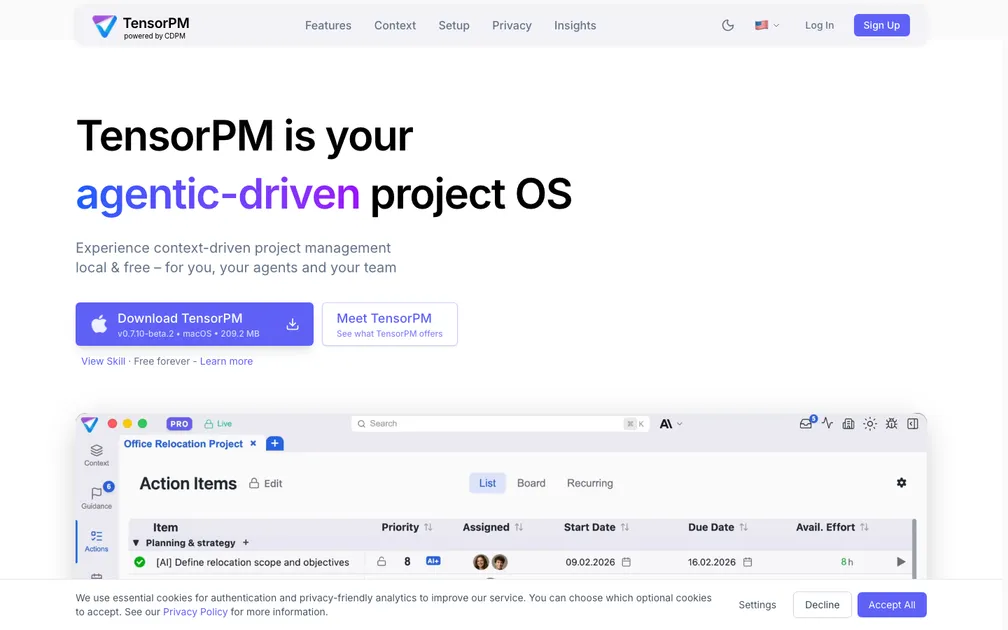The height and width of the screenshot is (630, 1008).
Task: Click the AI+ badge in first row
Action: click(433, 561)
